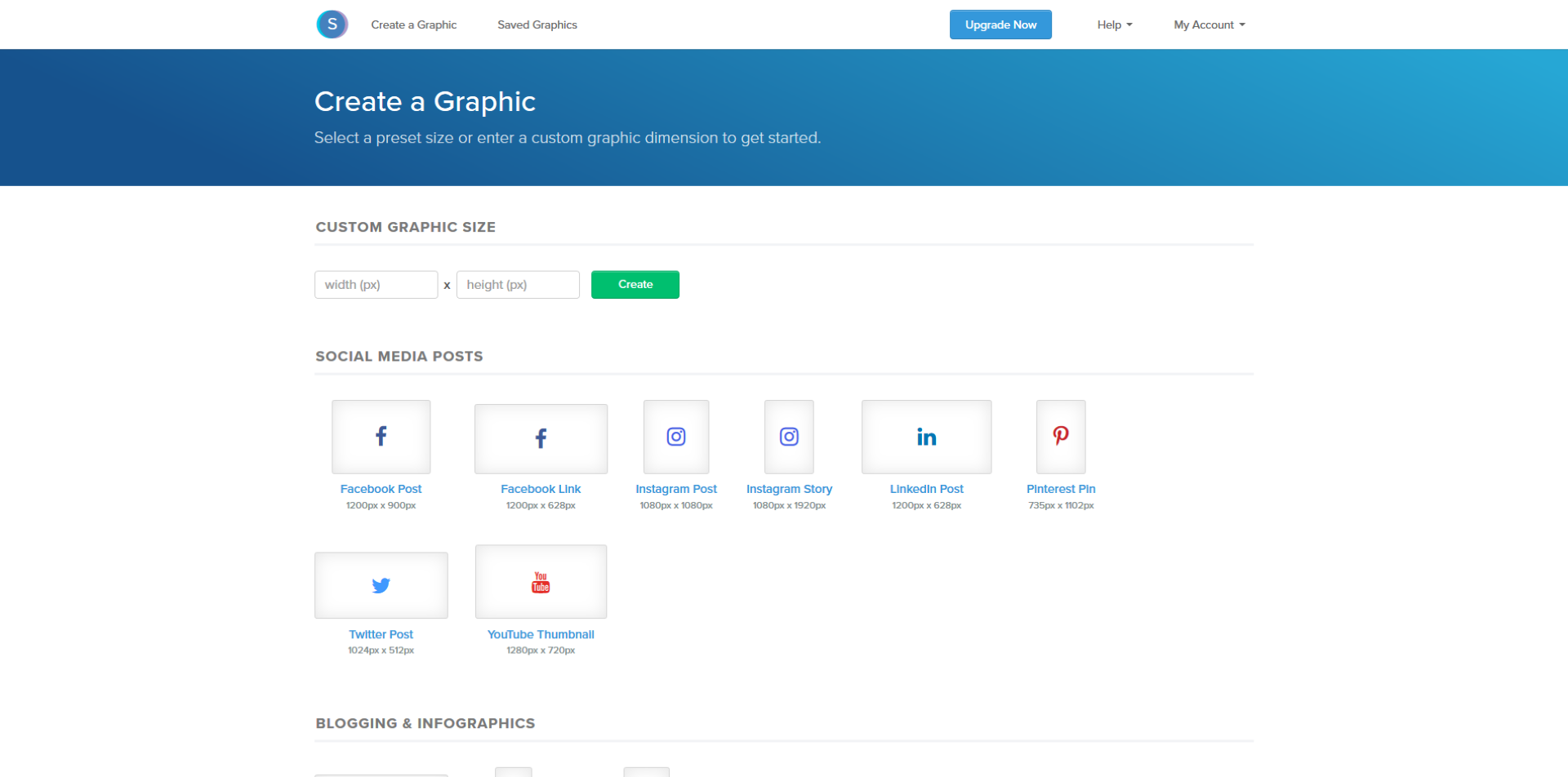Image resolution: width=1568 pixels, height=777 pixels.
Task: Select the Pinterest Pin preset icon
Action: 1060,437
